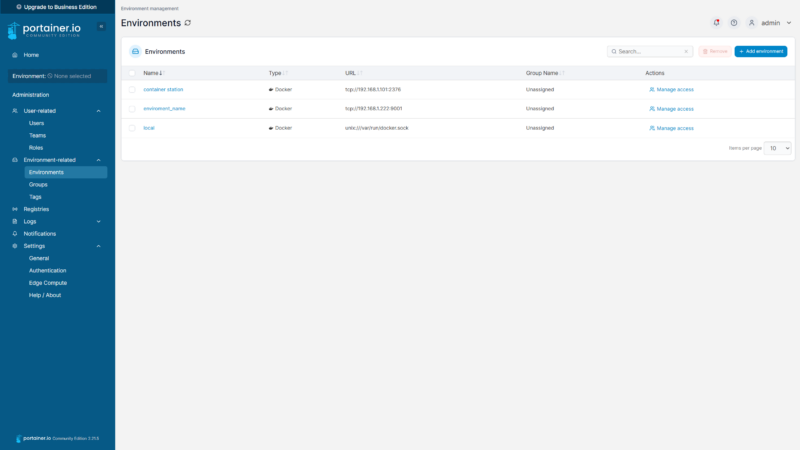Click the Add environment button

[x=760, y=51]
